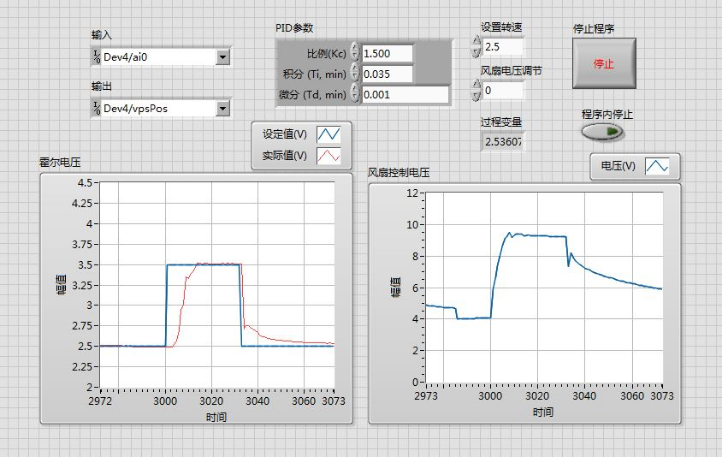The image size is (723, 457).
Task: Click inside the 风扇控制电压 chart plot area
Action: pos(543,288)
